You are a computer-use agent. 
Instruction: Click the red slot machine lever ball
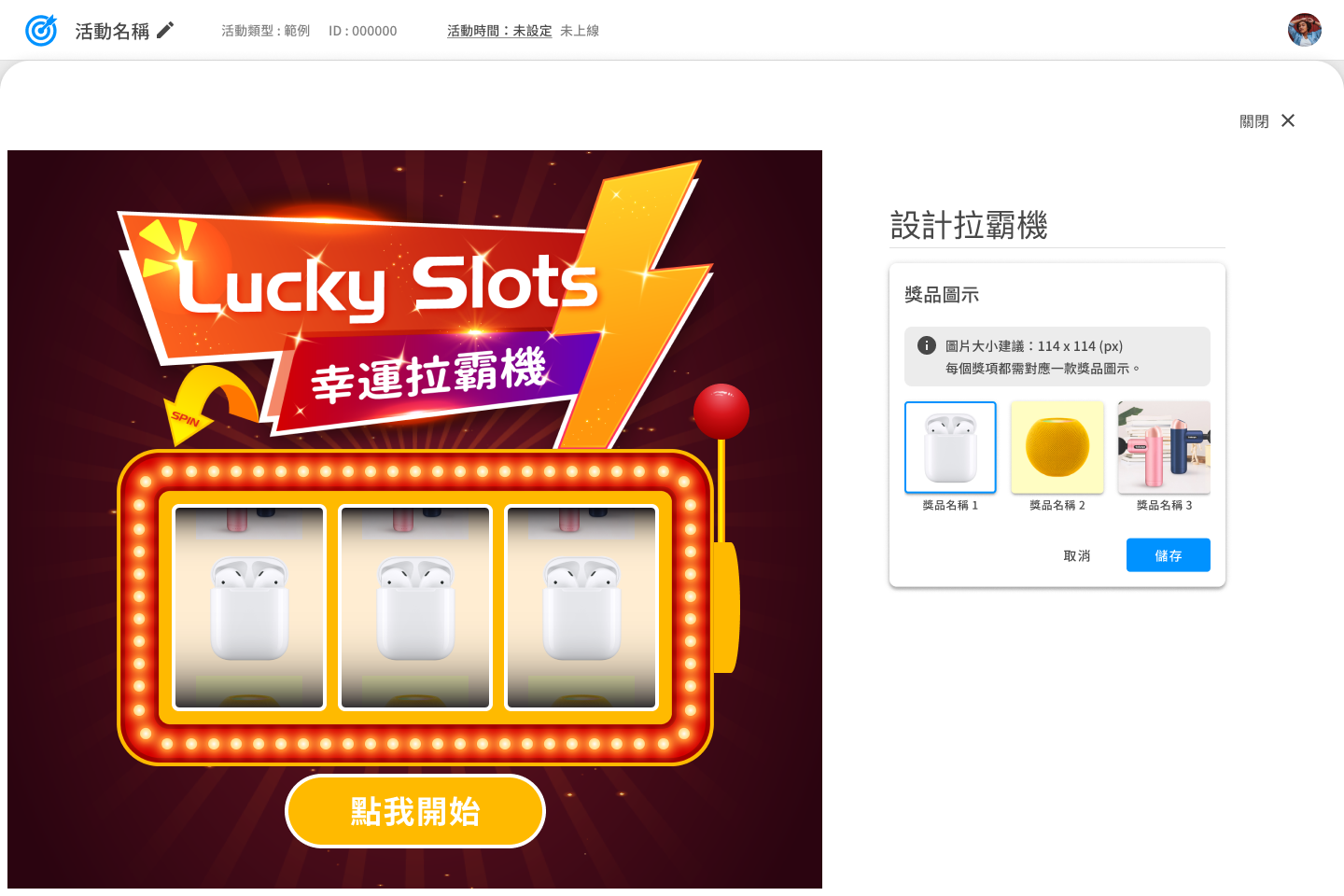point(721,411)
